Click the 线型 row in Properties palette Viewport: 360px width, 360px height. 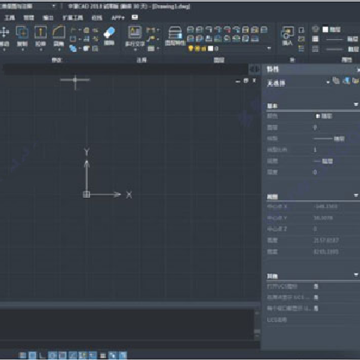(313, 139)
